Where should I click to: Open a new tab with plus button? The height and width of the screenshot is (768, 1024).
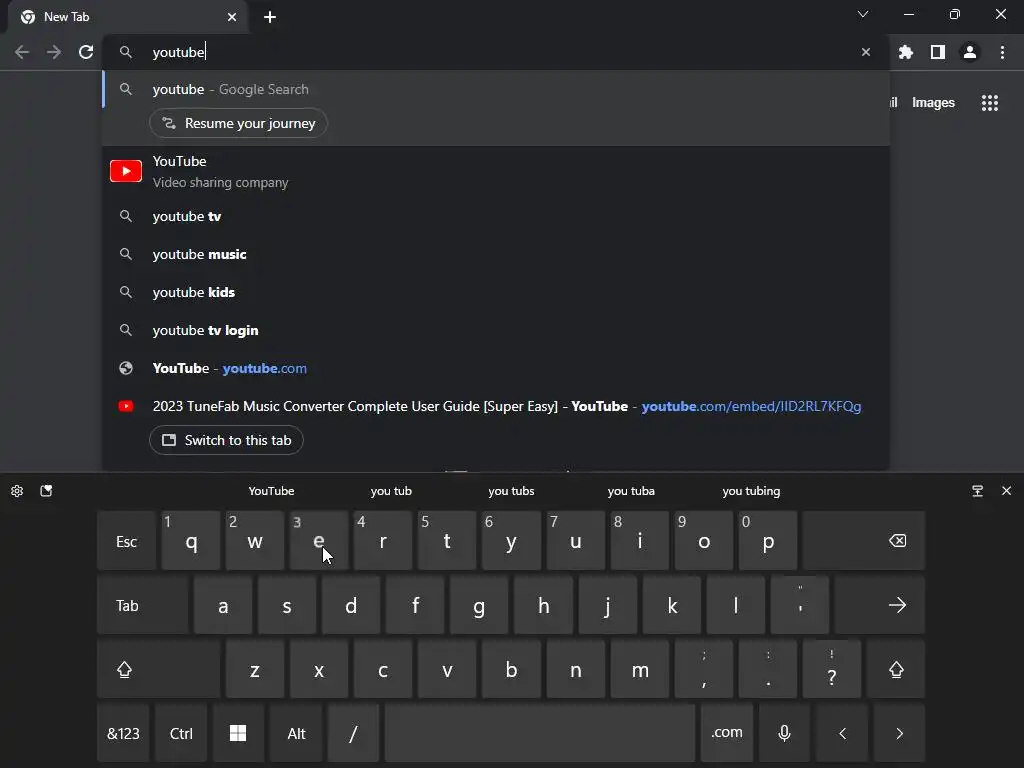coord(270,17)
